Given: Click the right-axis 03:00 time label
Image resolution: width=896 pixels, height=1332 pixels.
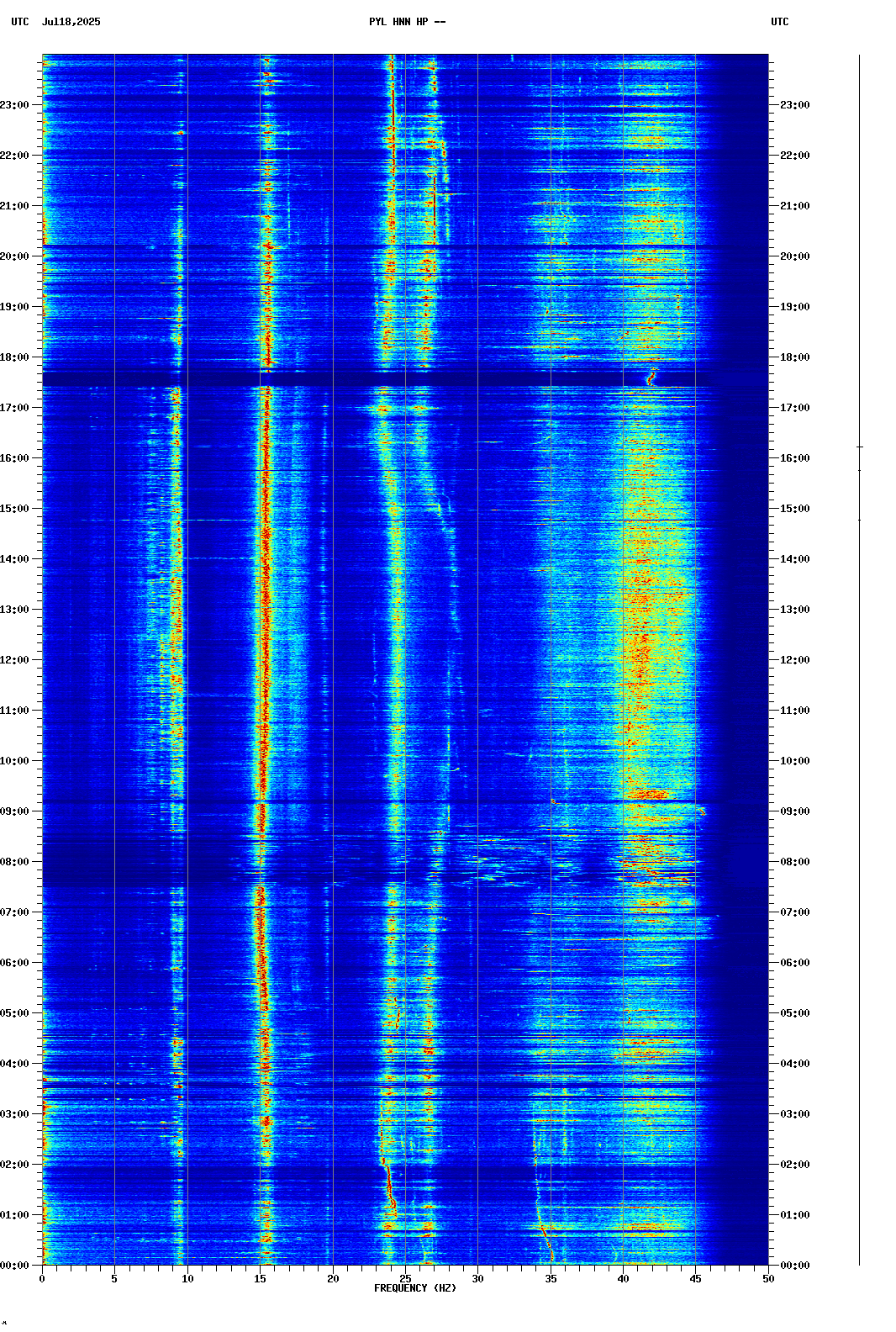Looking at the screenshot, I should point(795,1114).
